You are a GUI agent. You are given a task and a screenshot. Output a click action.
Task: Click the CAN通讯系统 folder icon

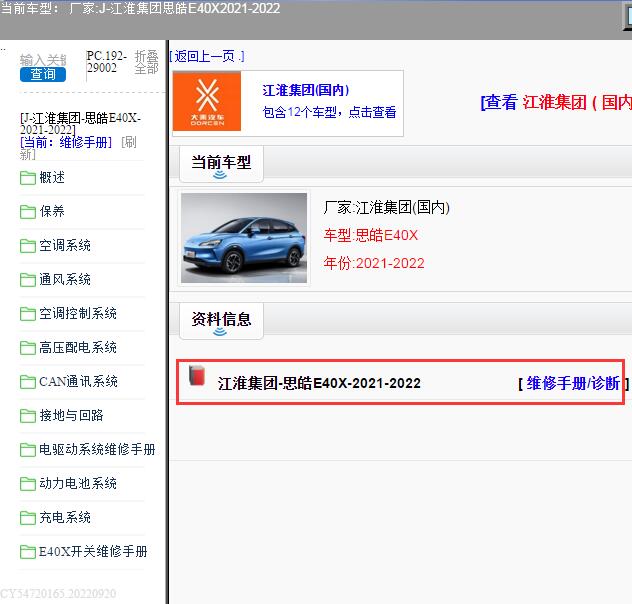pos(28,382)
